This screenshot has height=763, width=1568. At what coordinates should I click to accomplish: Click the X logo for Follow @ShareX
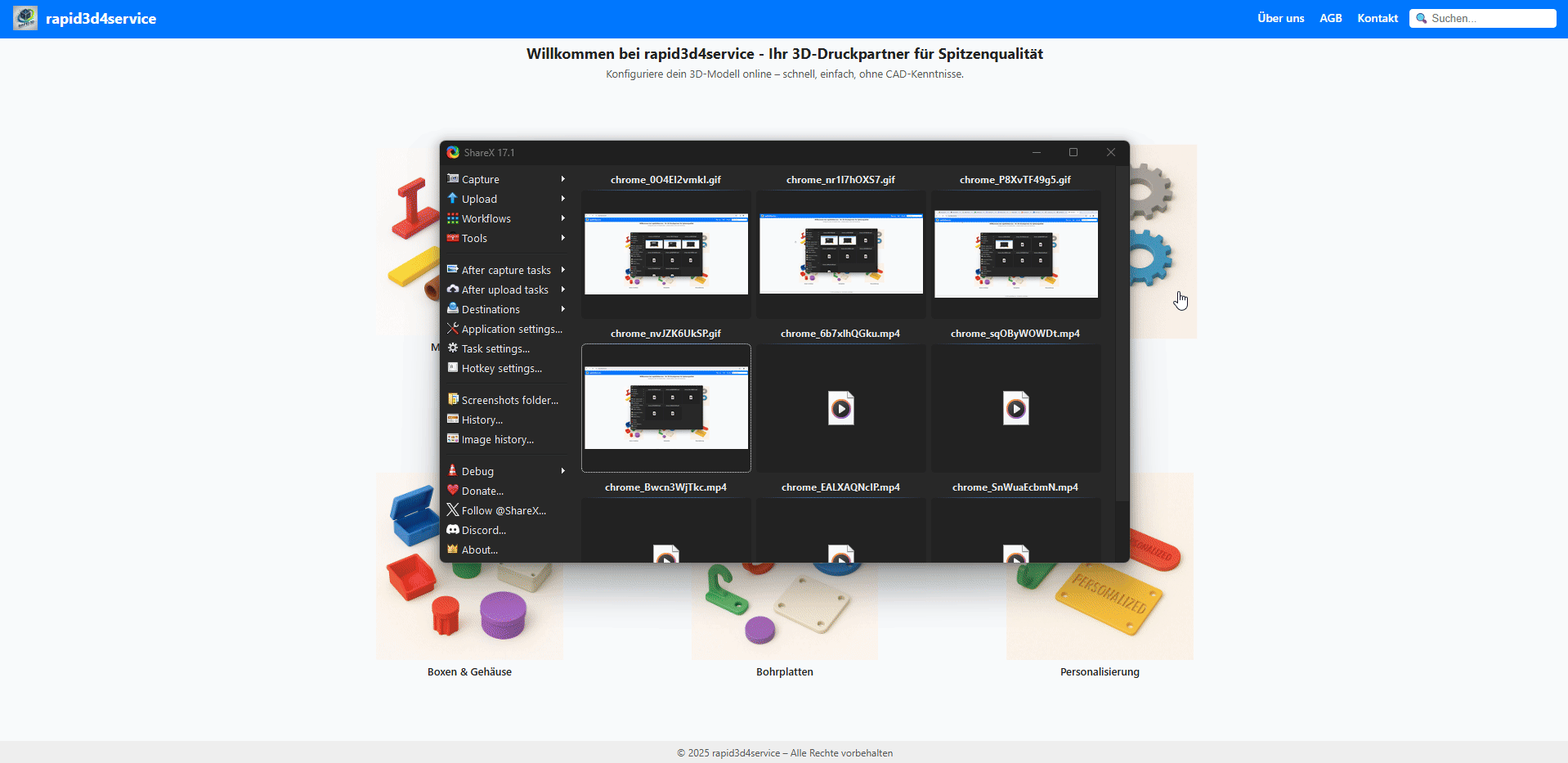click(x=453, y=509)
